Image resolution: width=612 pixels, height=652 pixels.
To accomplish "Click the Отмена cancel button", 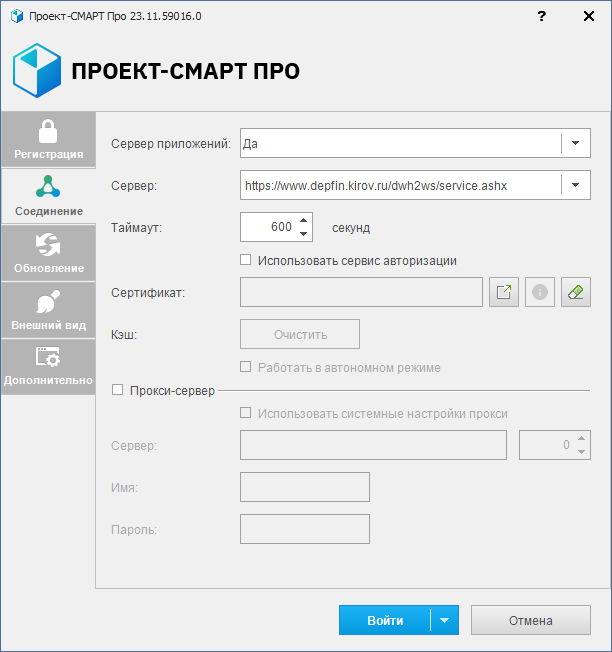I will [x=530, y=620].
